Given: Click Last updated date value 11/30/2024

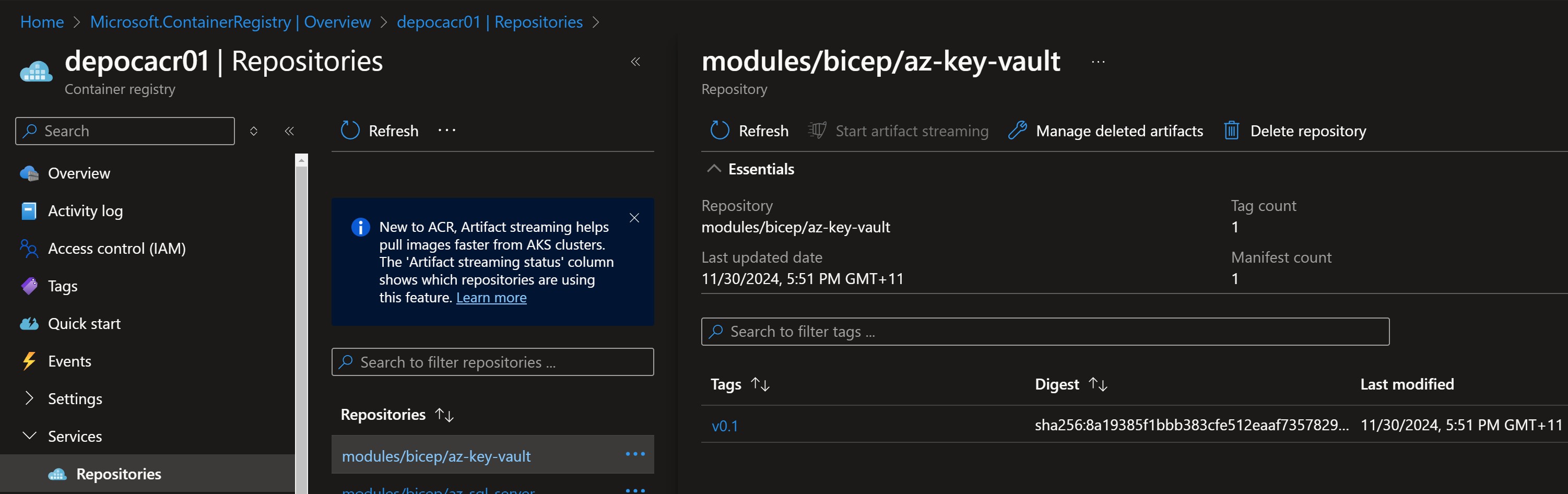Looking at the screenshot, I should tap(802, 279).
